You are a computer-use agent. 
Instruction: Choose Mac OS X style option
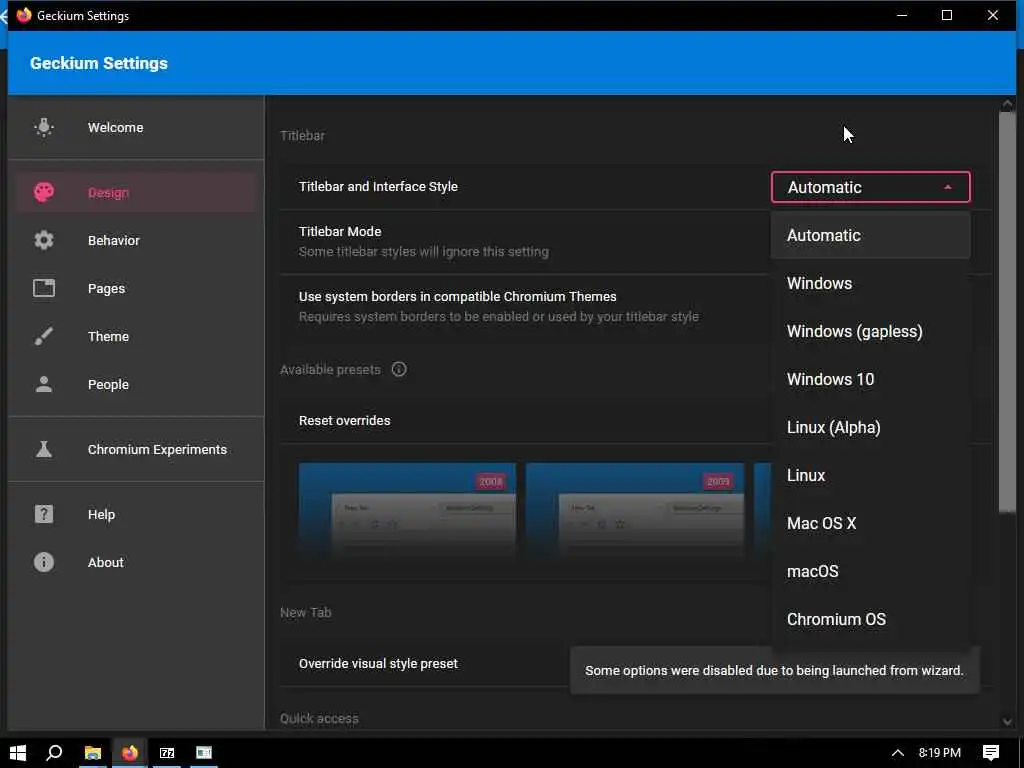tap(871, 523)
